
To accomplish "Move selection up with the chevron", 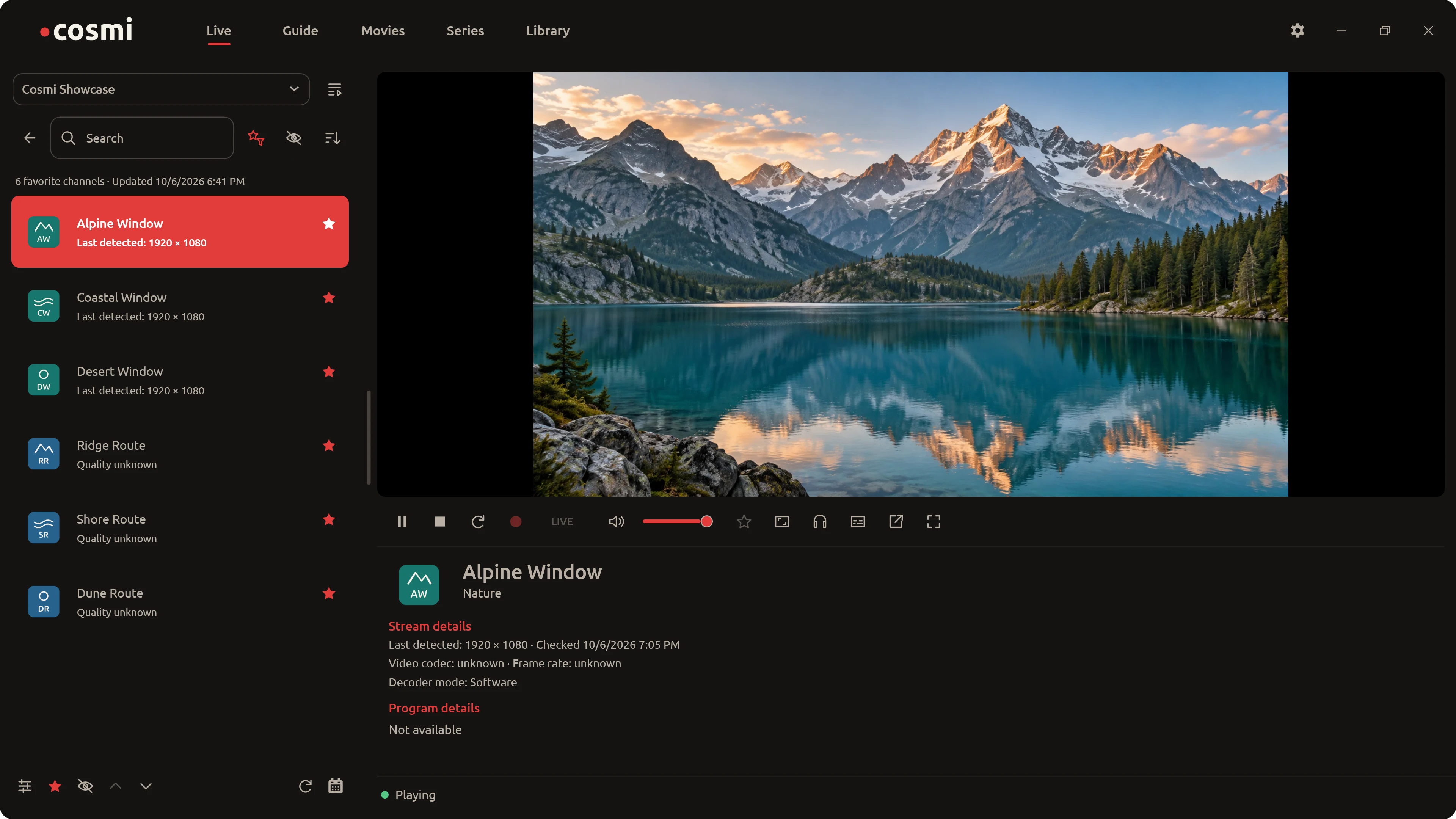I will click(115, 786).
